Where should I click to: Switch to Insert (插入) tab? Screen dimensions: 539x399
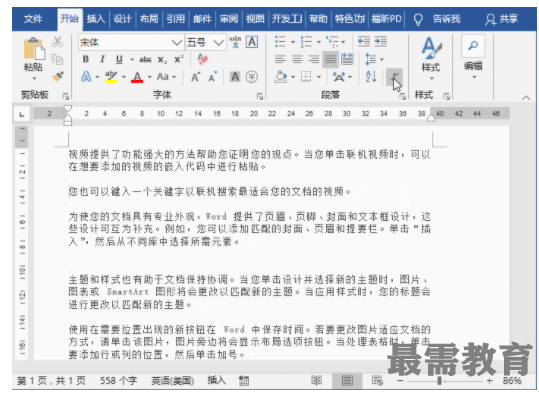96,19
